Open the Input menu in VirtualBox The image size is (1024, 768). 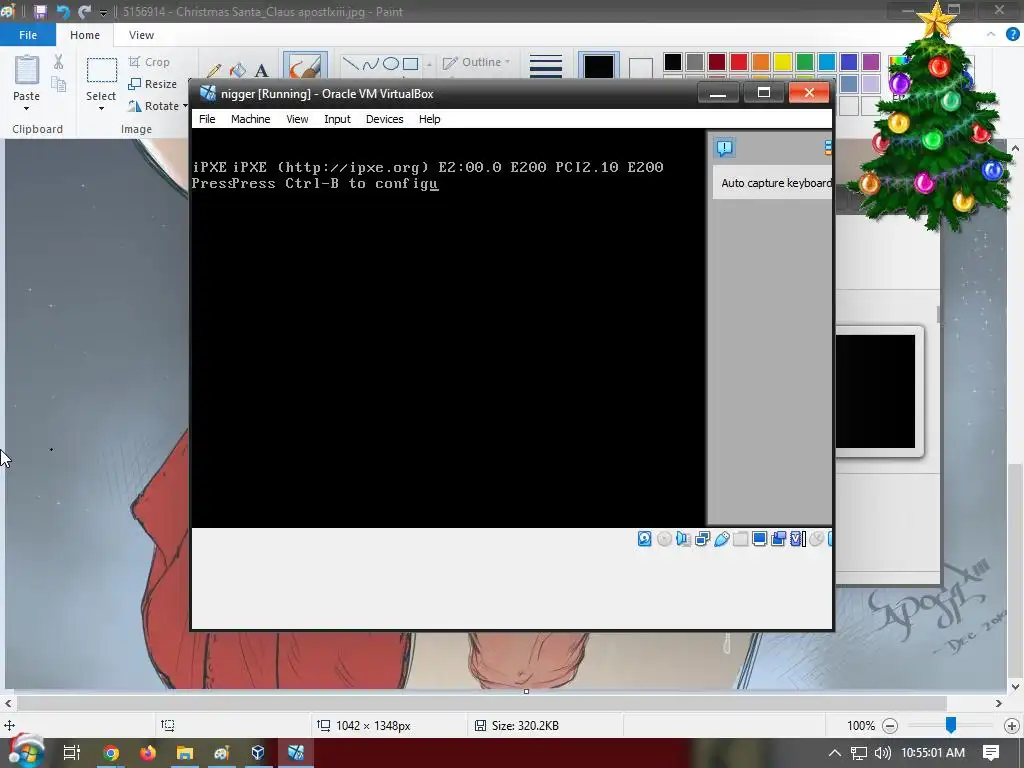click(x=337, y=119)
